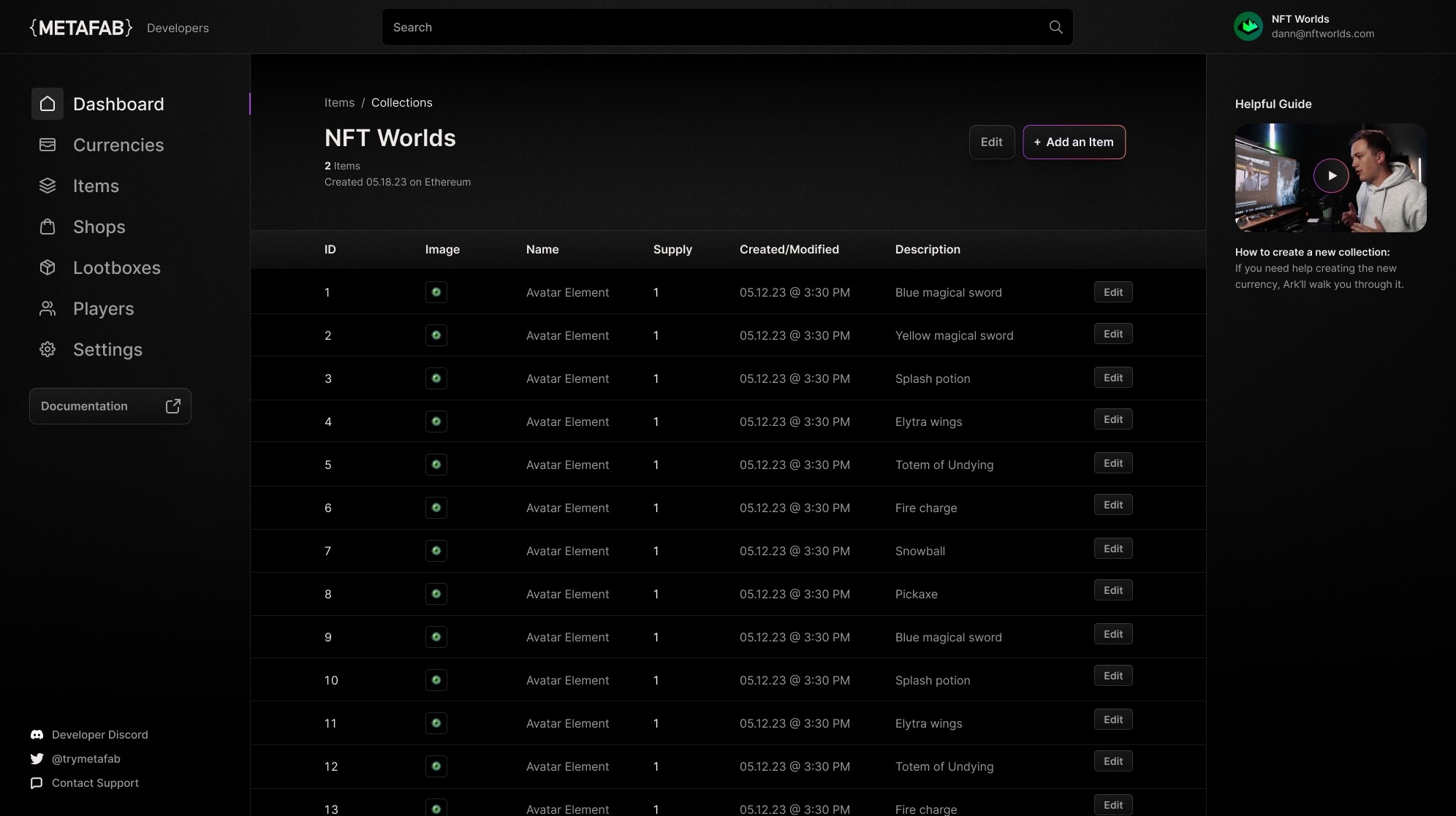1456x816 pixels.
Task: Click the search magnifier icon
Action: [1055, 27]
